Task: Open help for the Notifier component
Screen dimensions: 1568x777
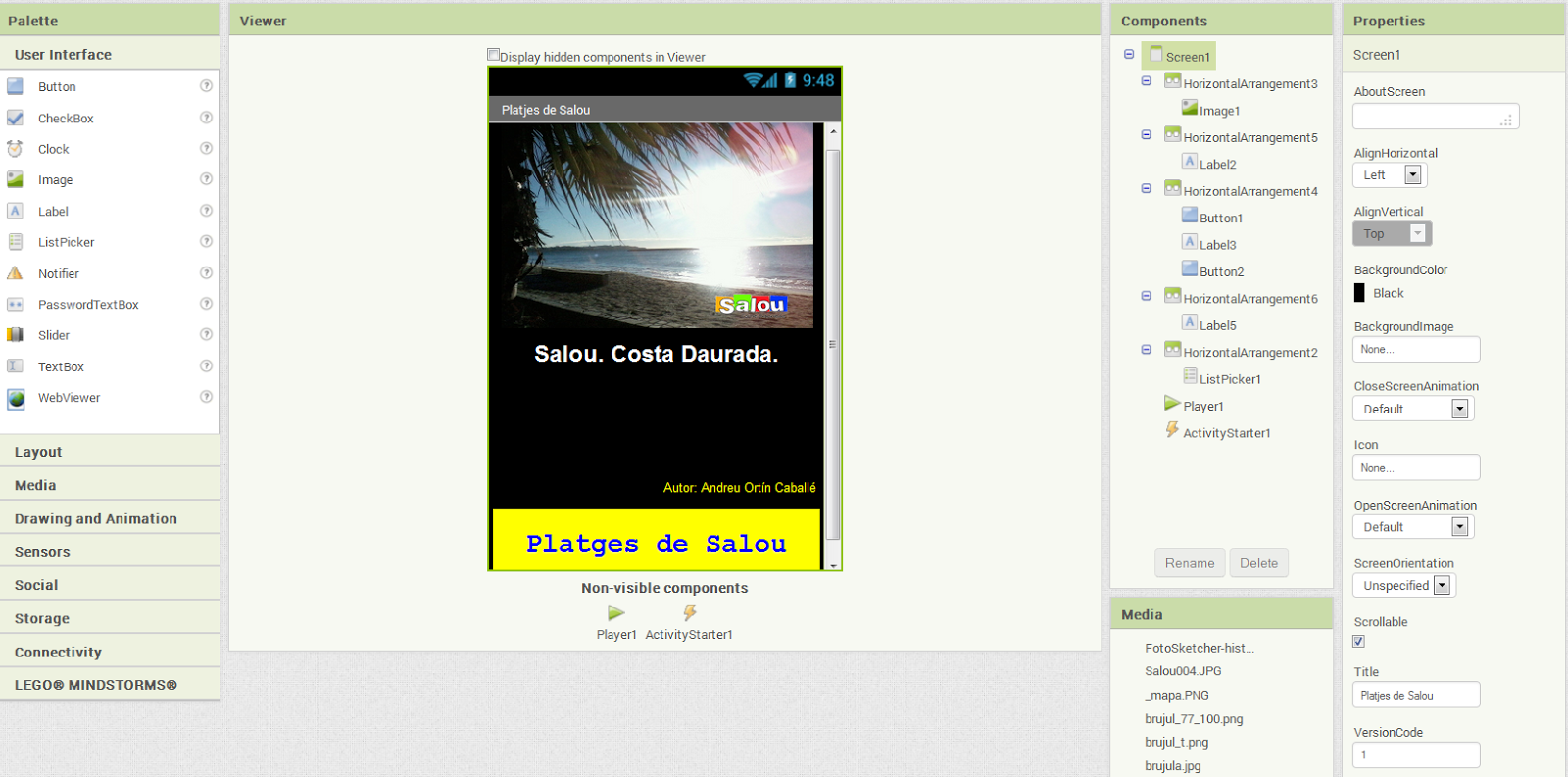Action: 206,272
